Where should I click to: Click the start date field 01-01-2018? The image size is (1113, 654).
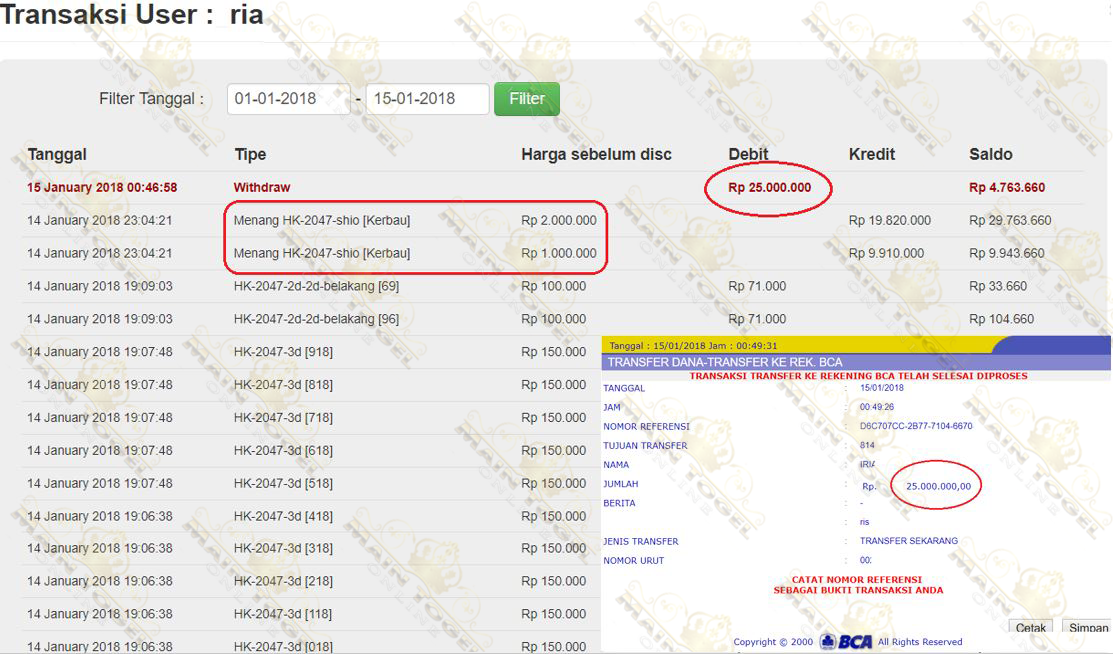pyautogui.click(x=288, y=99)
